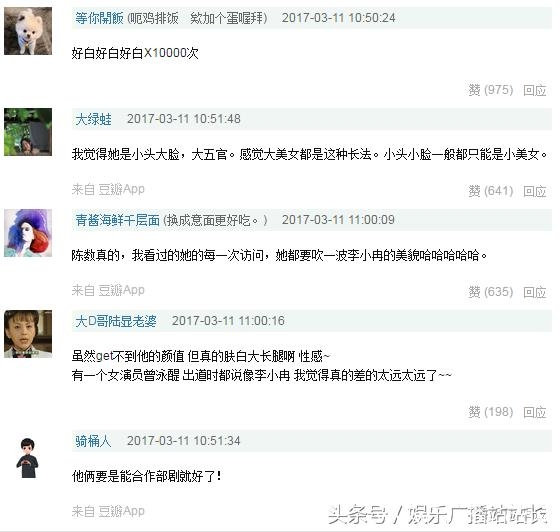Open the cartoon figure avatar of 骑桶人
Viewport: 560px width, 532px height.
(x=28, y=458)
